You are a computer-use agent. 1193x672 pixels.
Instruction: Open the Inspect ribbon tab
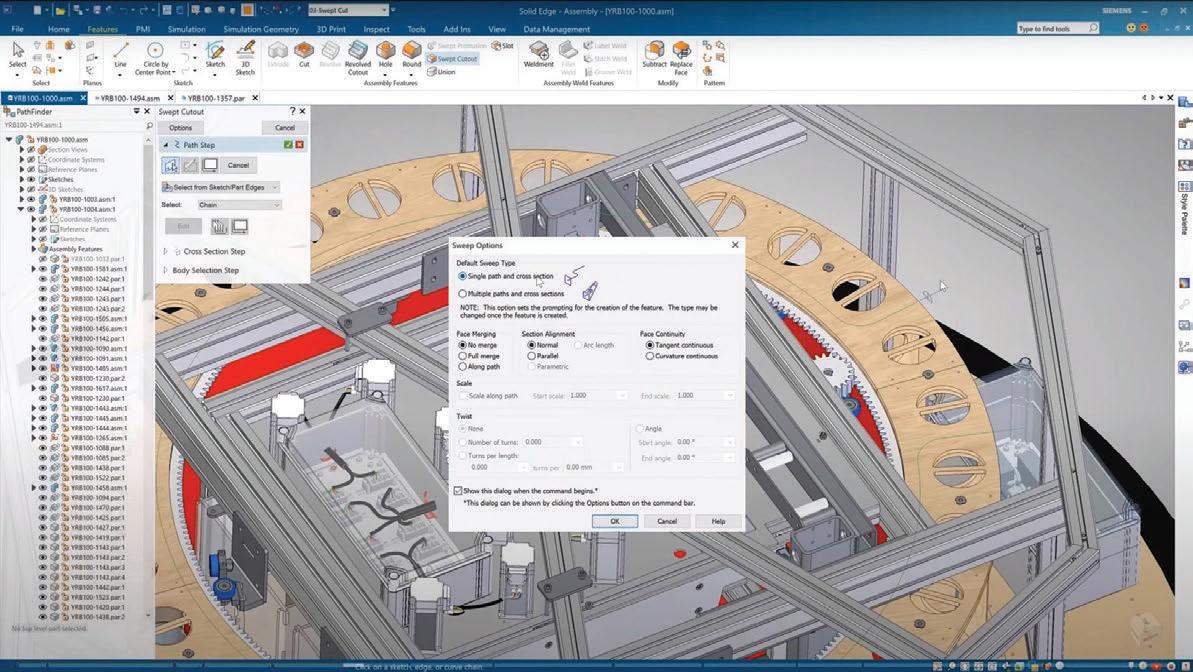[377, 29]
